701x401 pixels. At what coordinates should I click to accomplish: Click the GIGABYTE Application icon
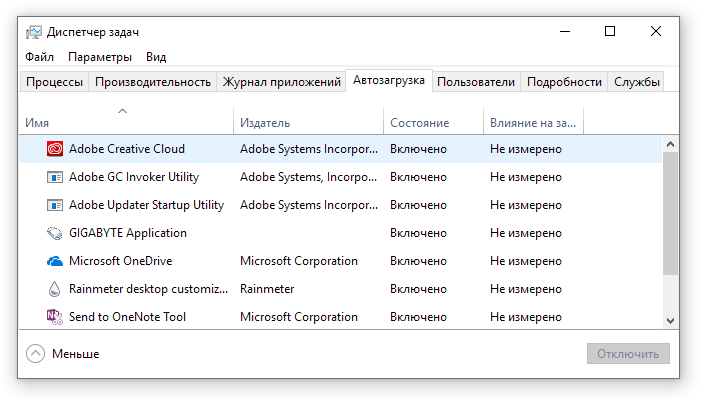click(55, 233)
